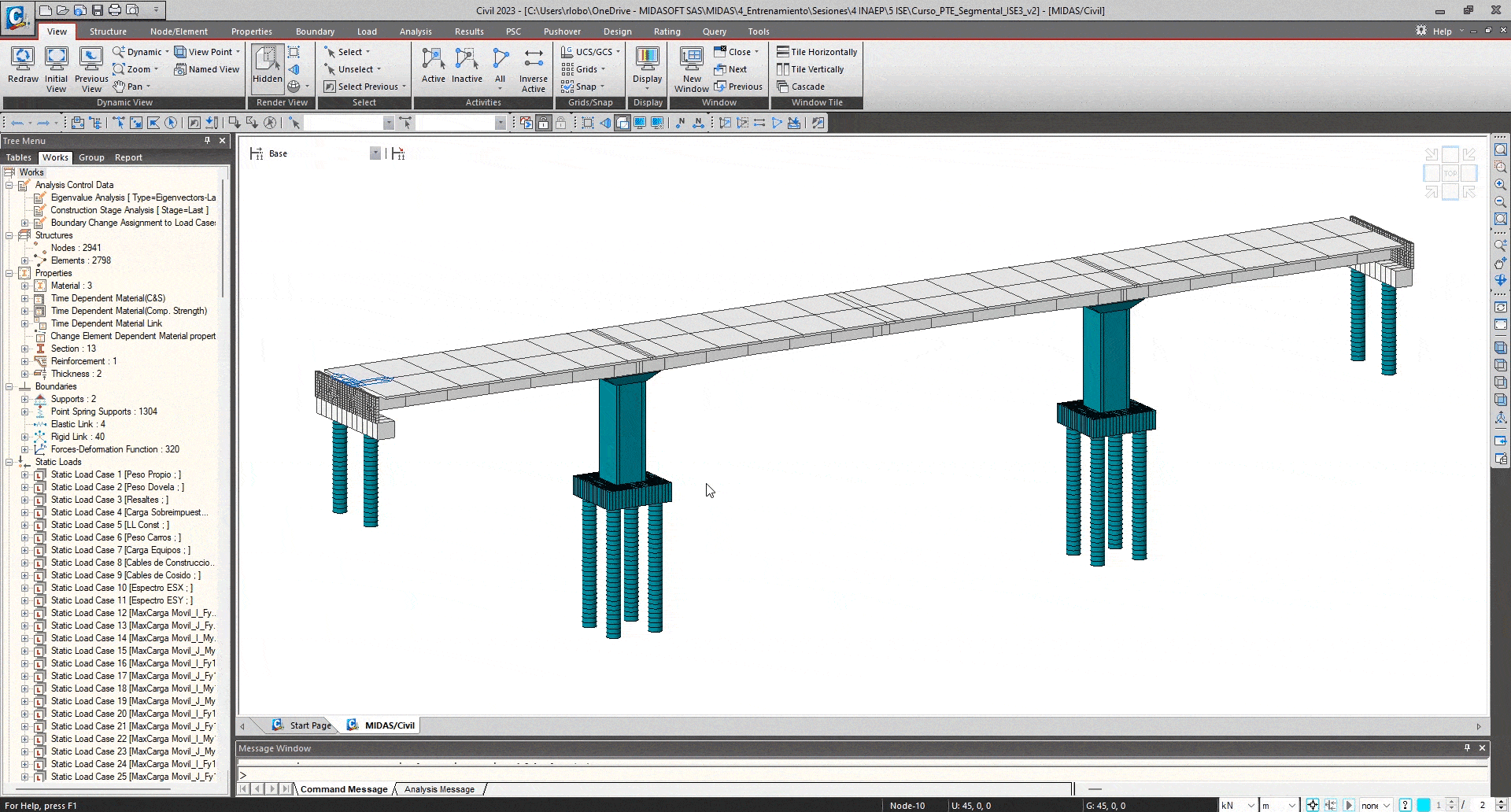Open the Pushover ribbon tab
Viewport: 1511px width, 812px height.
click(x=562, y=31)
